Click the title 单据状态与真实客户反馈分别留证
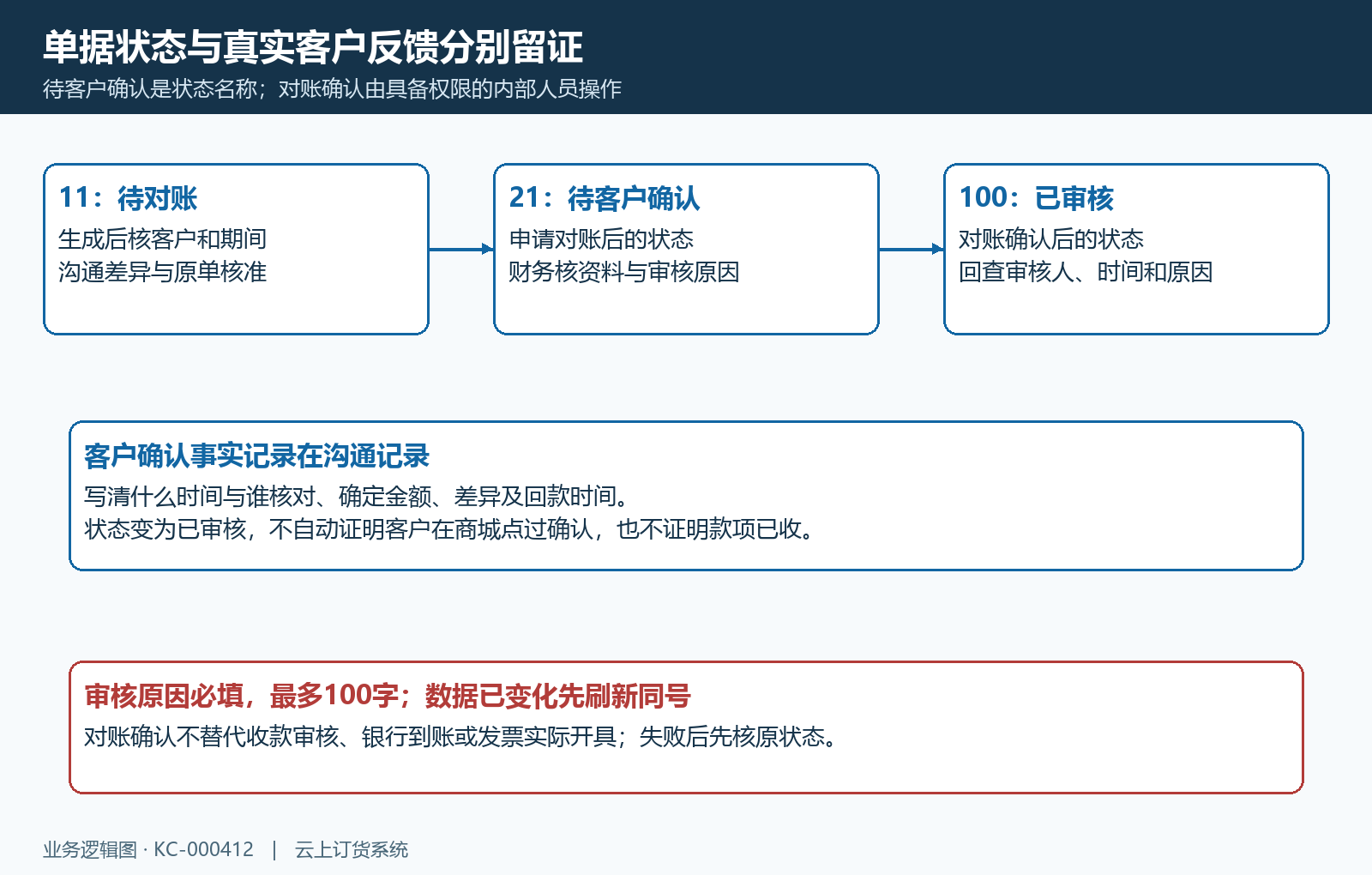 click(313, 47)
